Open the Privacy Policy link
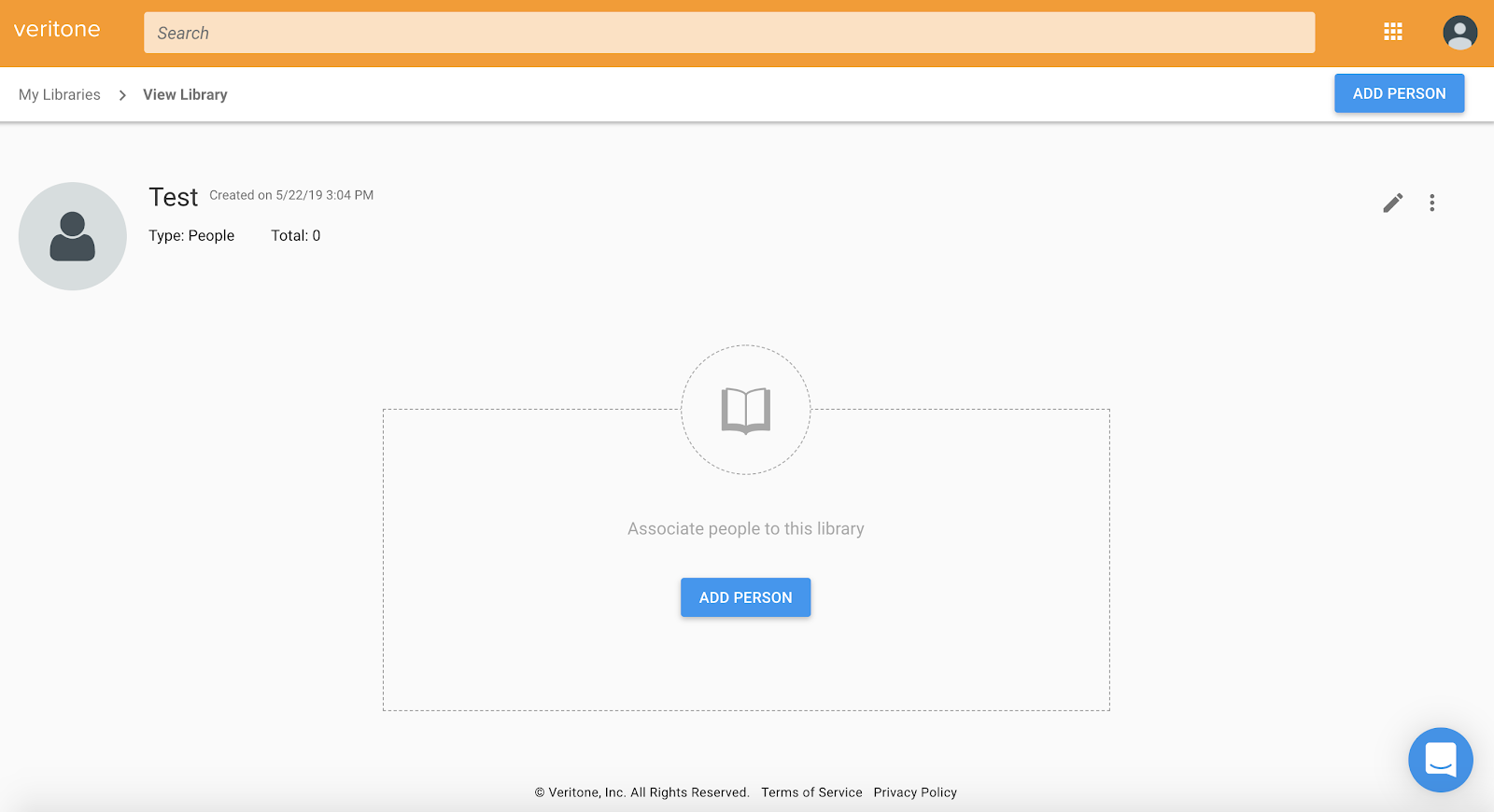The image size is (1494, 812). click(915, 792)
